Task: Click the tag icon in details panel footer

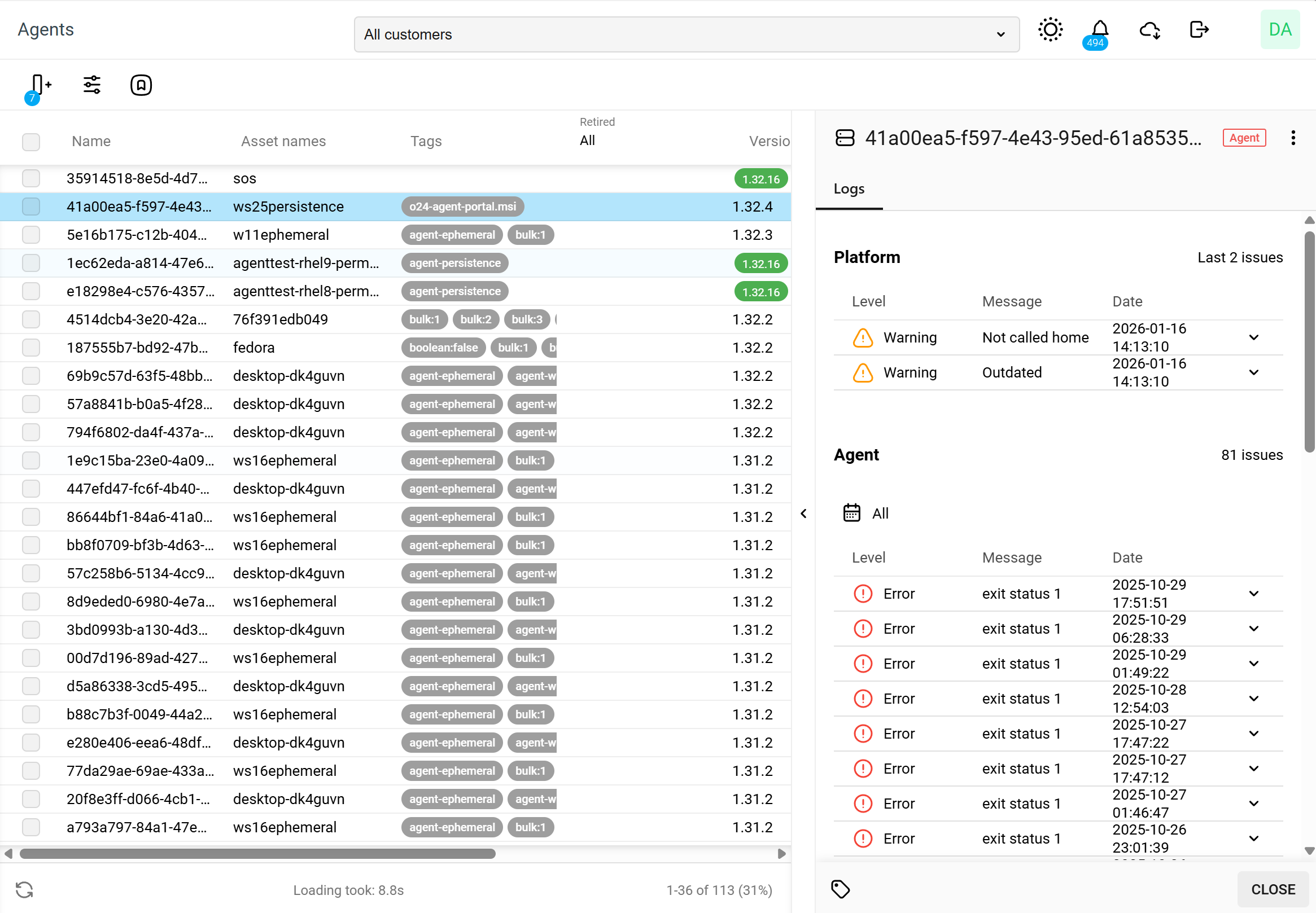Action: (840, 889)
